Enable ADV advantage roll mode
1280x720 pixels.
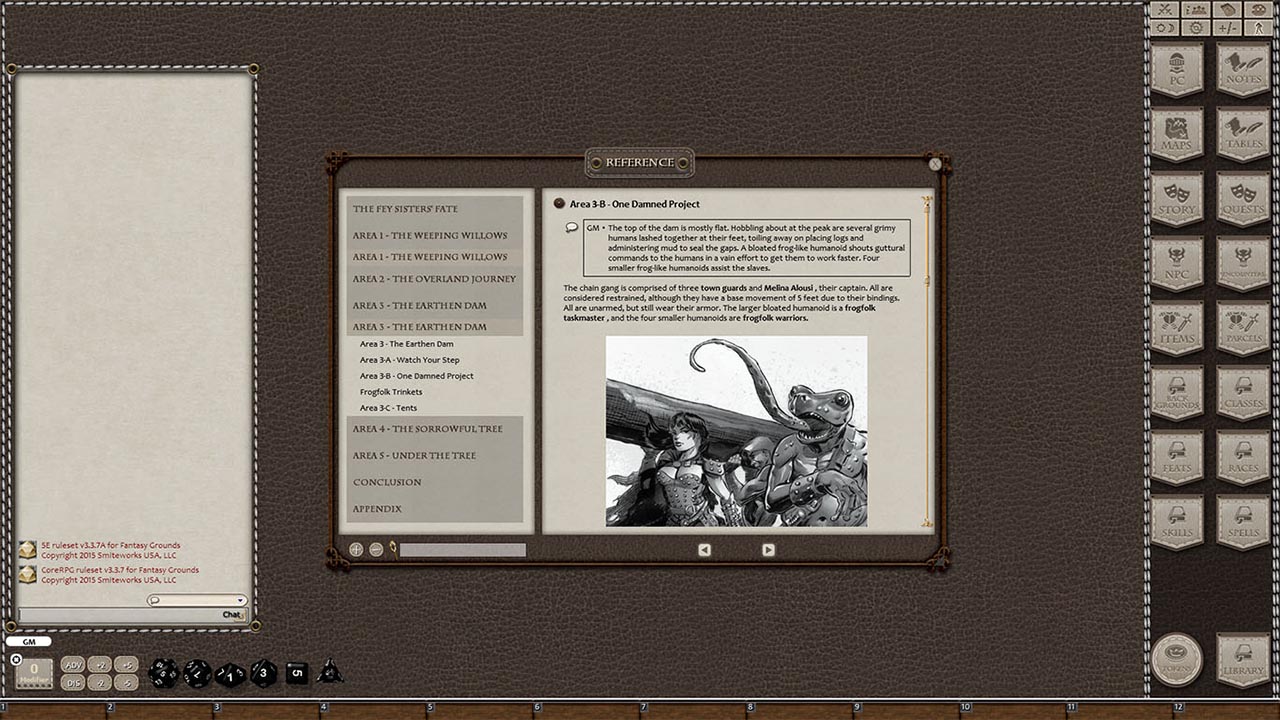(x=71, y=663)
